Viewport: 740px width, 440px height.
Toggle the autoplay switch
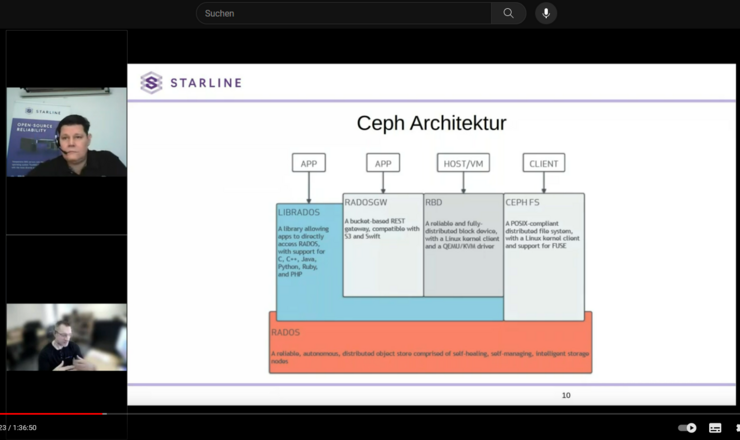pyautogui.click(x=687, y=428)
